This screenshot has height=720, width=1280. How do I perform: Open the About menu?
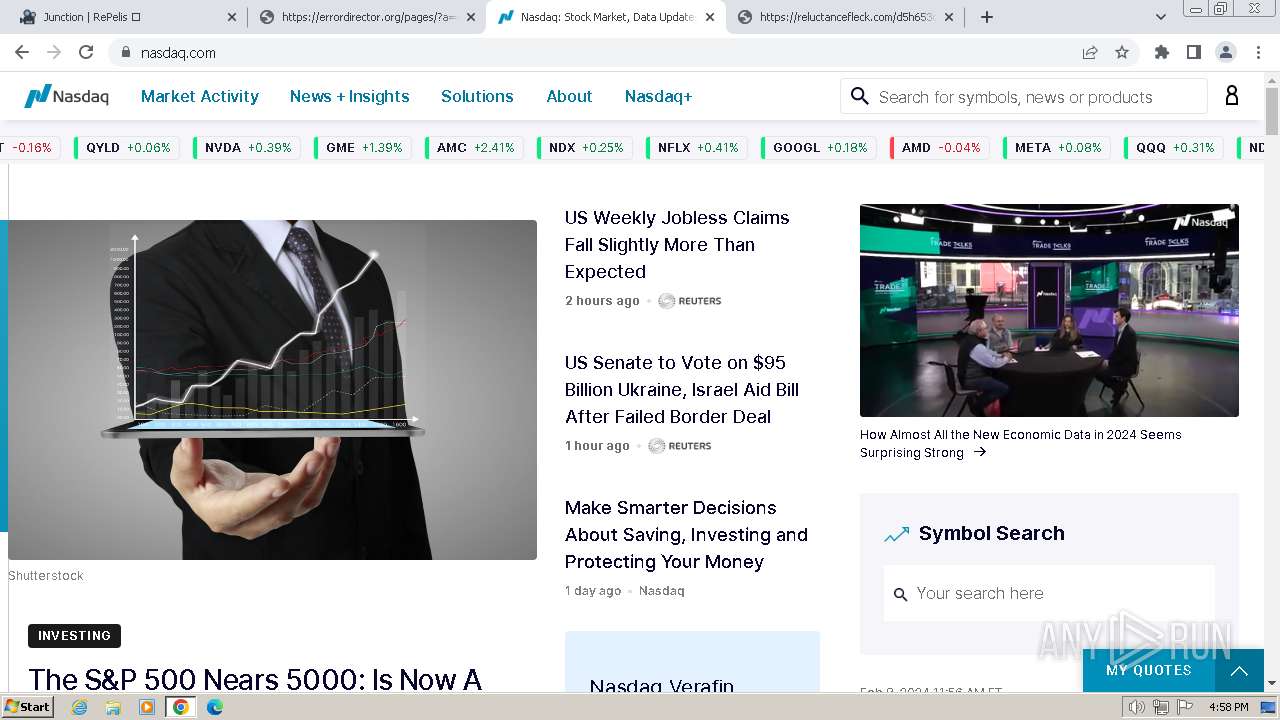569,96
